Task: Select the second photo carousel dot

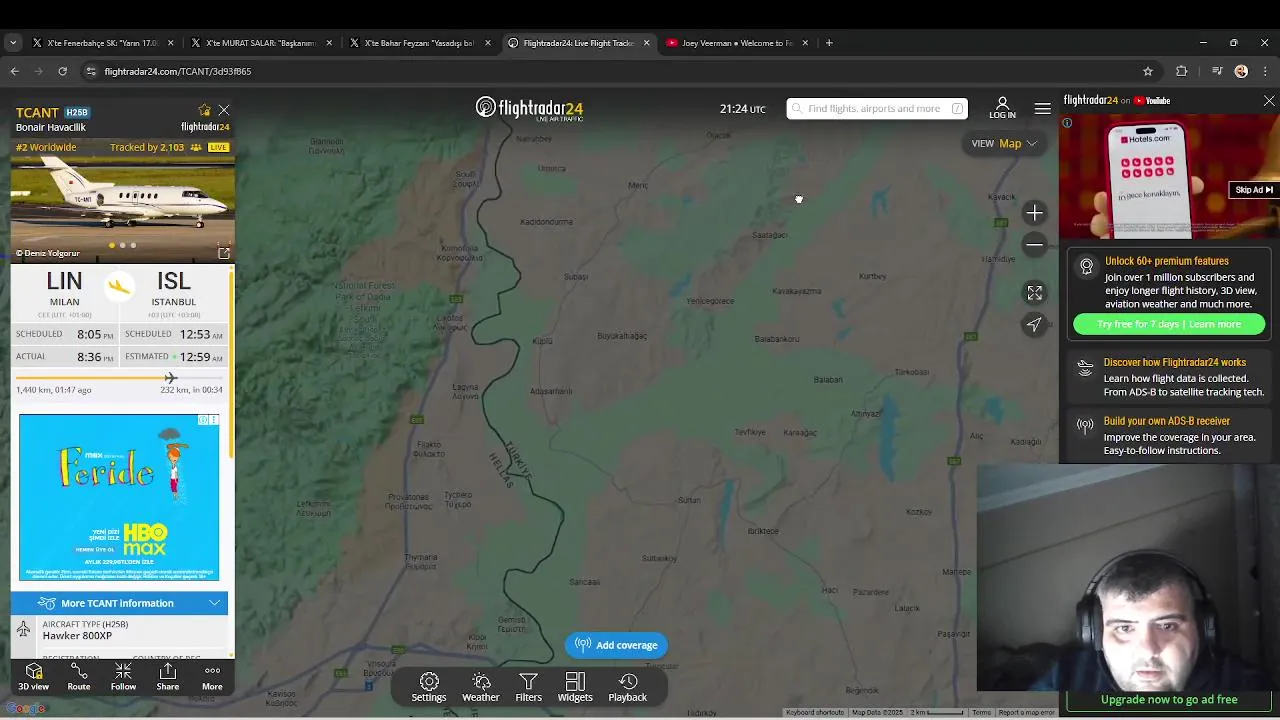Action: point(122,245)
